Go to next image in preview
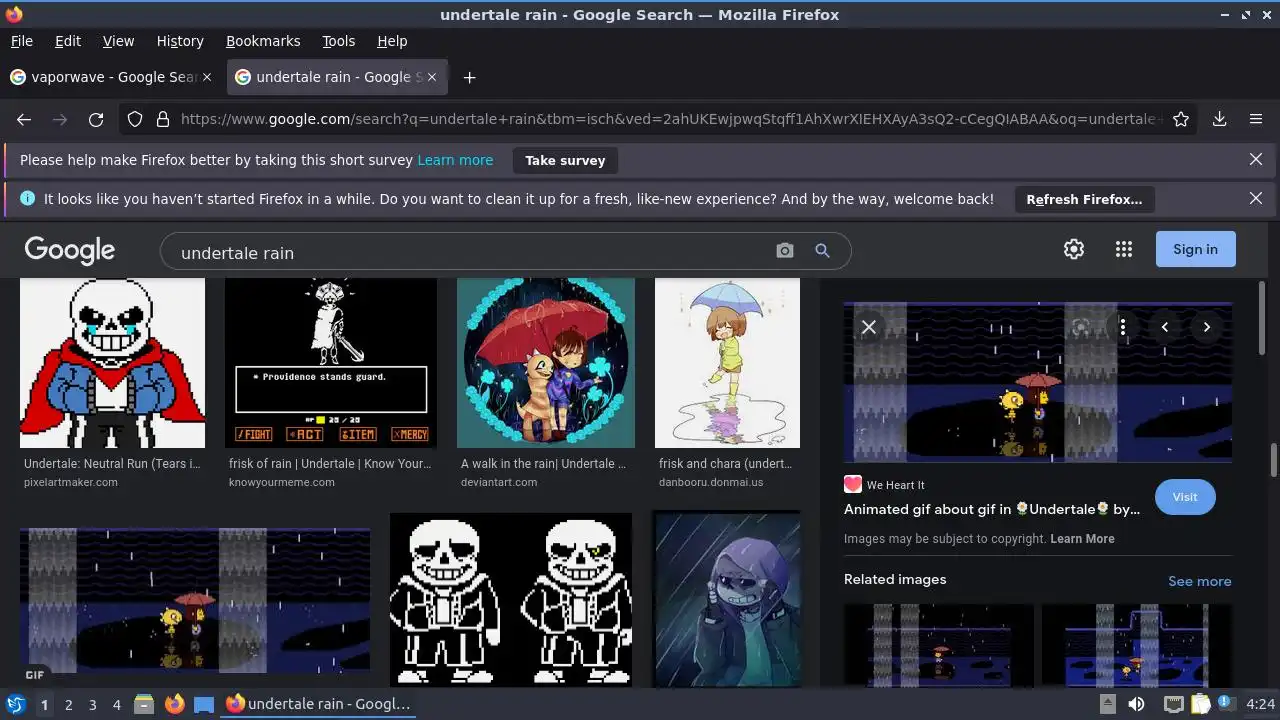 pos(1207,327)
